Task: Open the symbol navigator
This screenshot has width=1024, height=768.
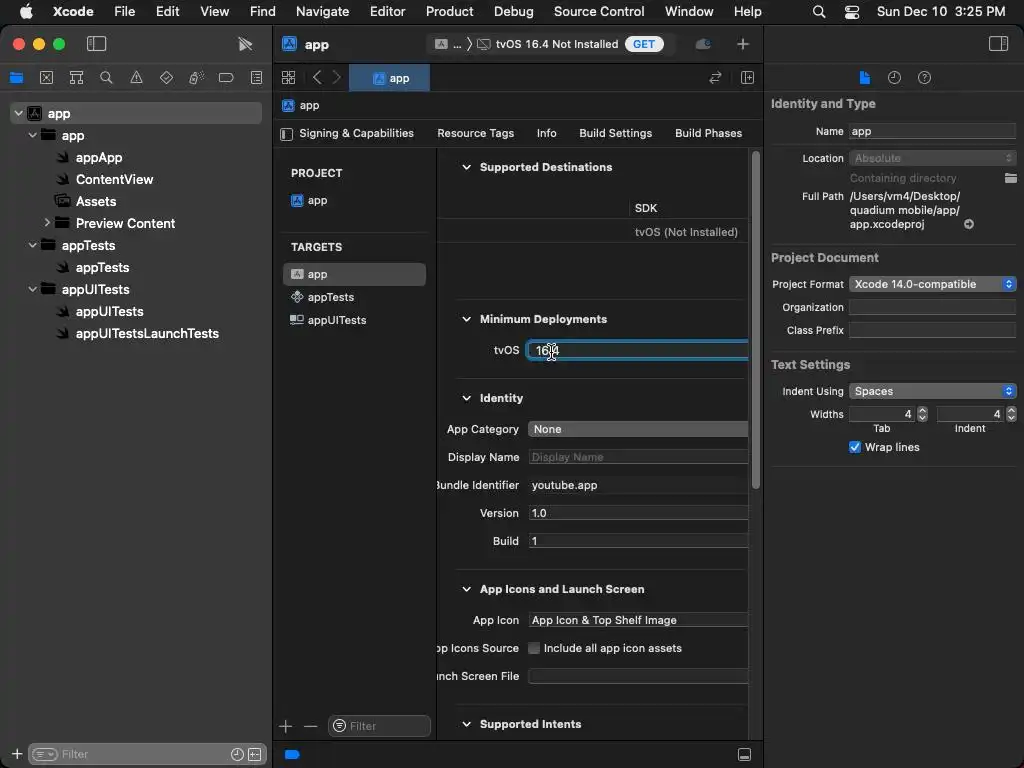Action: [x=76, y=78]
